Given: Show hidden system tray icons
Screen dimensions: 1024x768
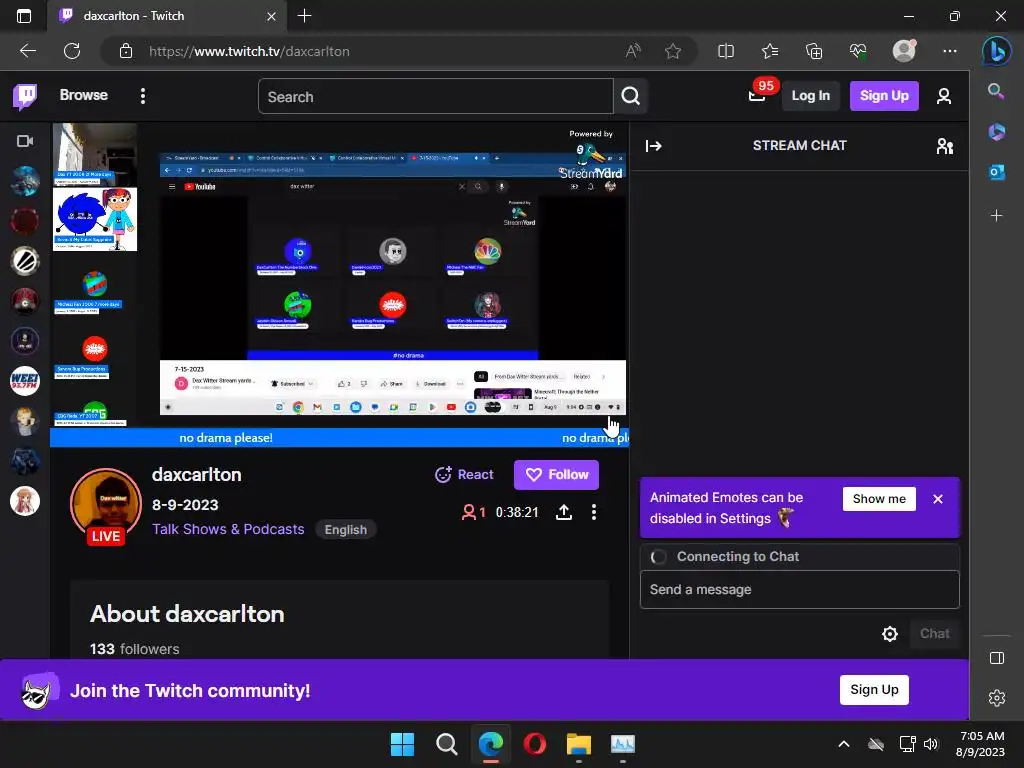Looking at the screenshot, I should (843, 744).
